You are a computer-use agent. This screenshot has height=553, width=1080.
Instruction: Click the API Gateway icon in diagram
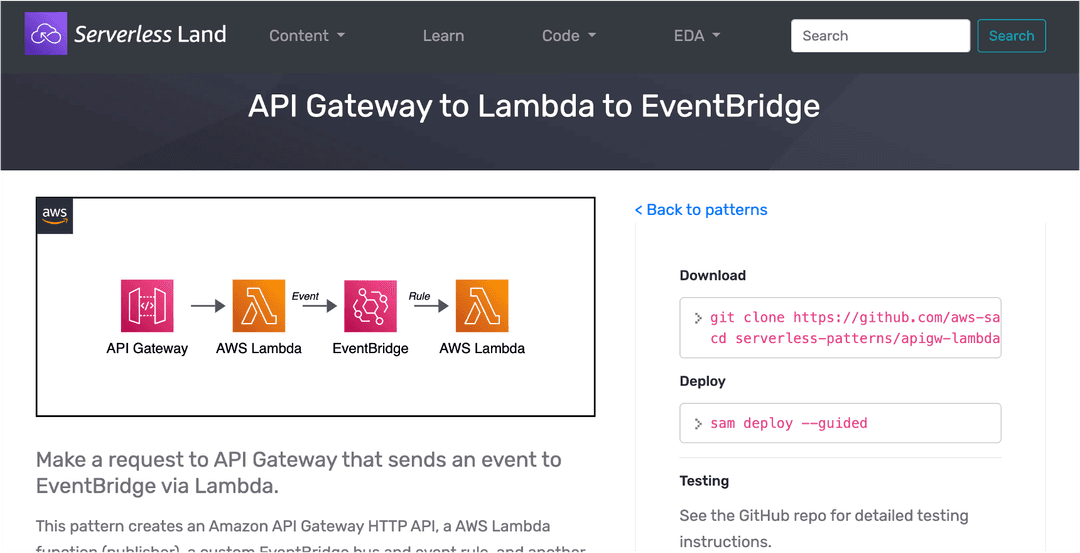(147, 306)
